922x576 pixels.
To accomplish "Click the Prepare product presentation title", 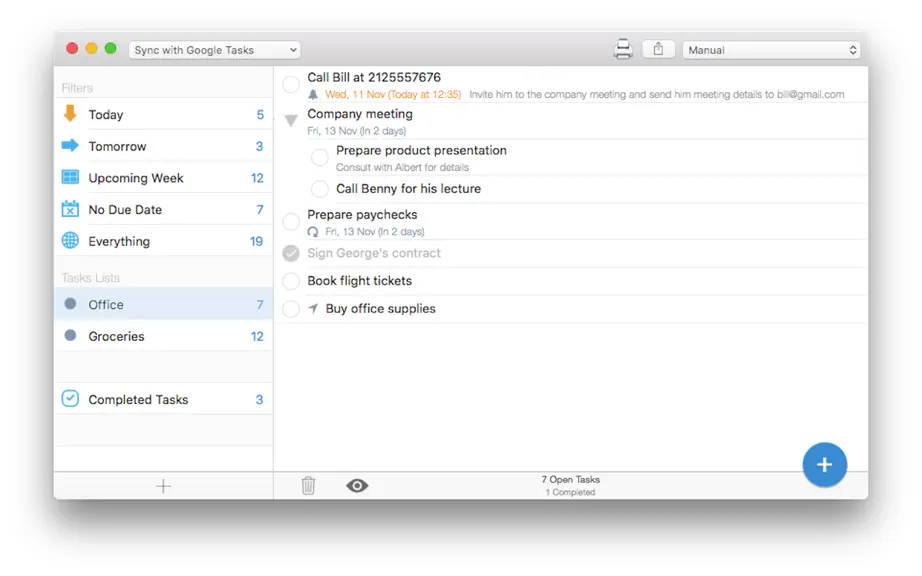I will point(421,150).
